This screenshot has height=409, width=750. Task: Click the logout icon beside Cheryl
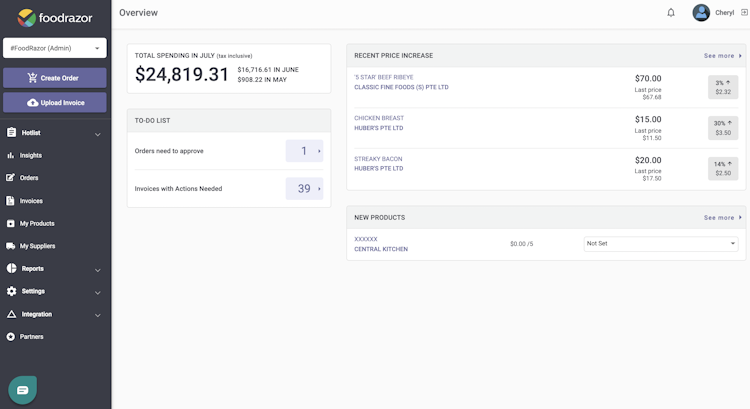(x=742, y=13)
